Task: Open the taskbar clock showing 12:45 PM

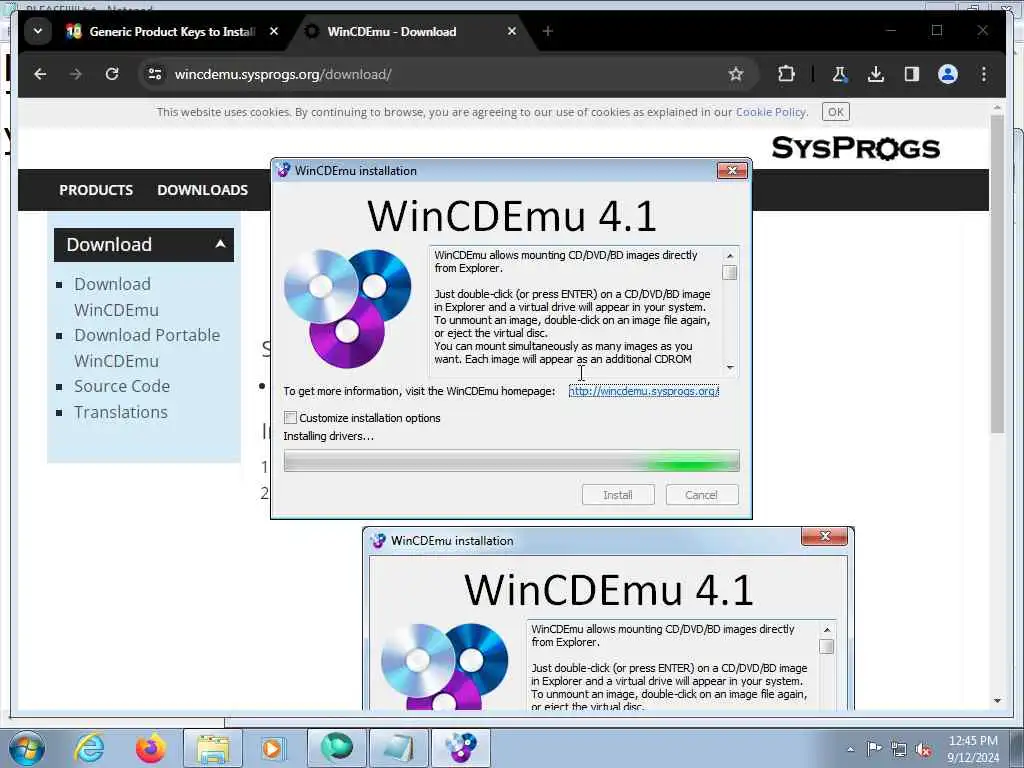Action: 973,748
